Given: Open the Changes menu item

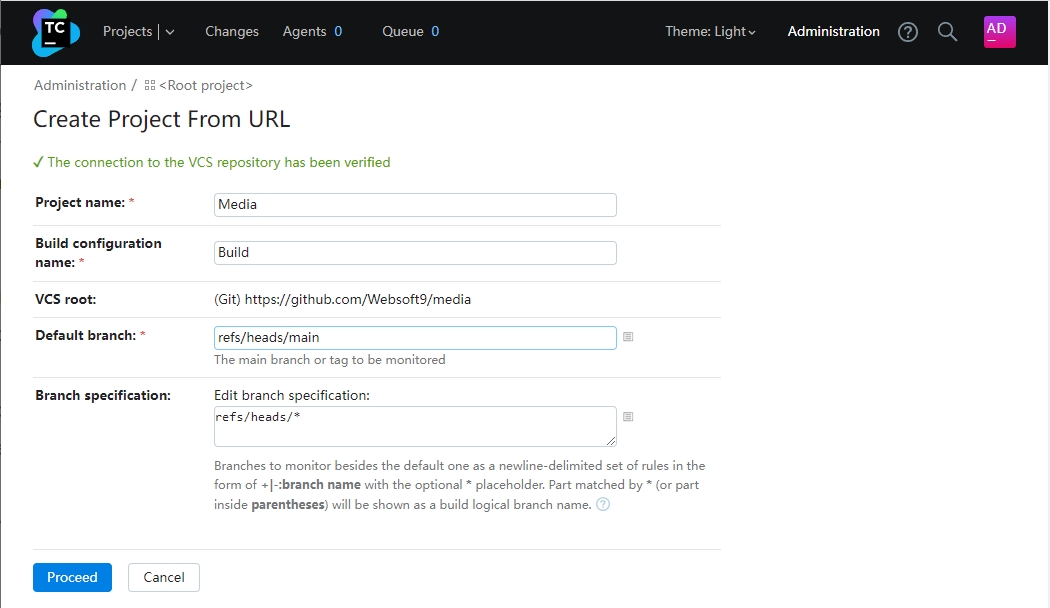Looking at the screenshot, I should (x=232, y=32).
